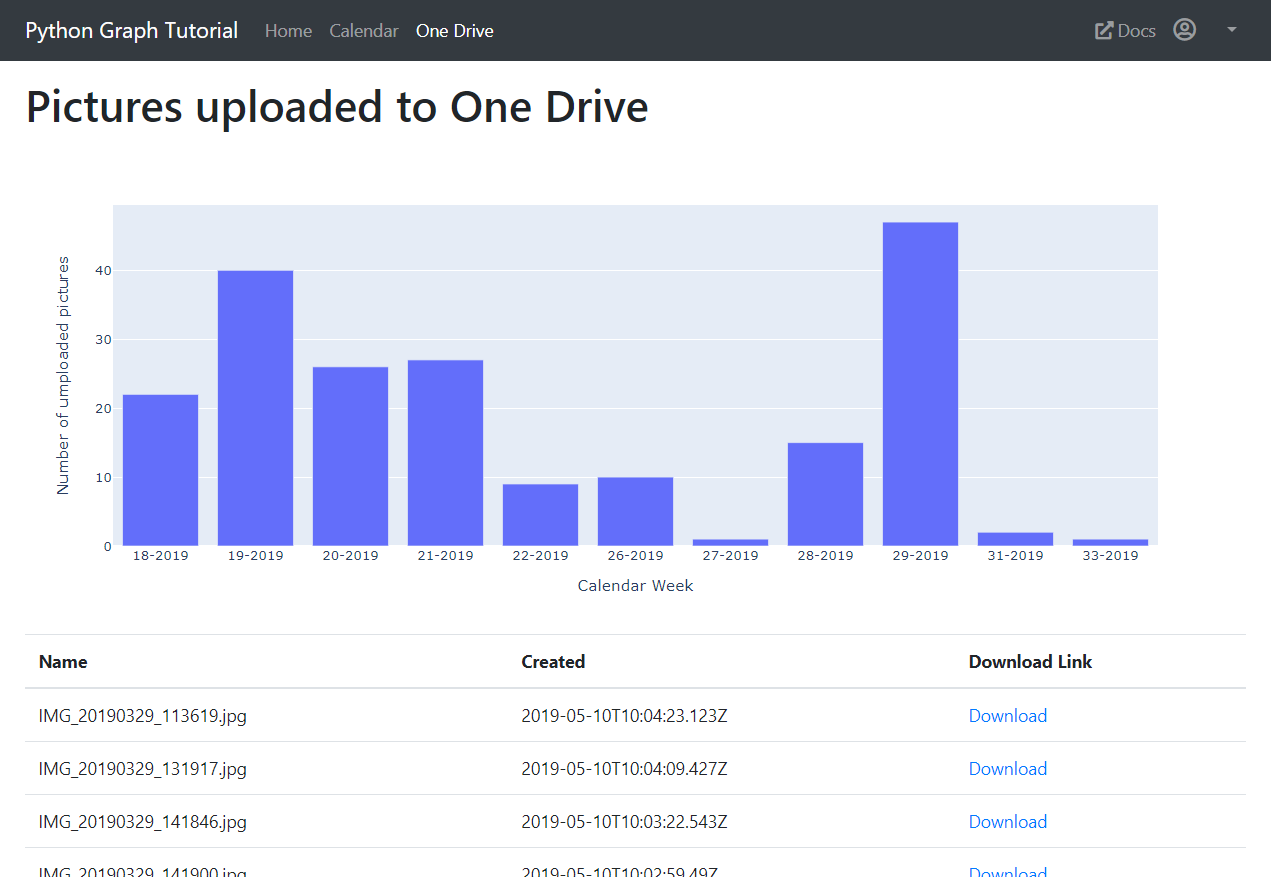Click the 29-2019 bar in the chart
Screen dimensions: 1271x877
[x=920, y=384]
